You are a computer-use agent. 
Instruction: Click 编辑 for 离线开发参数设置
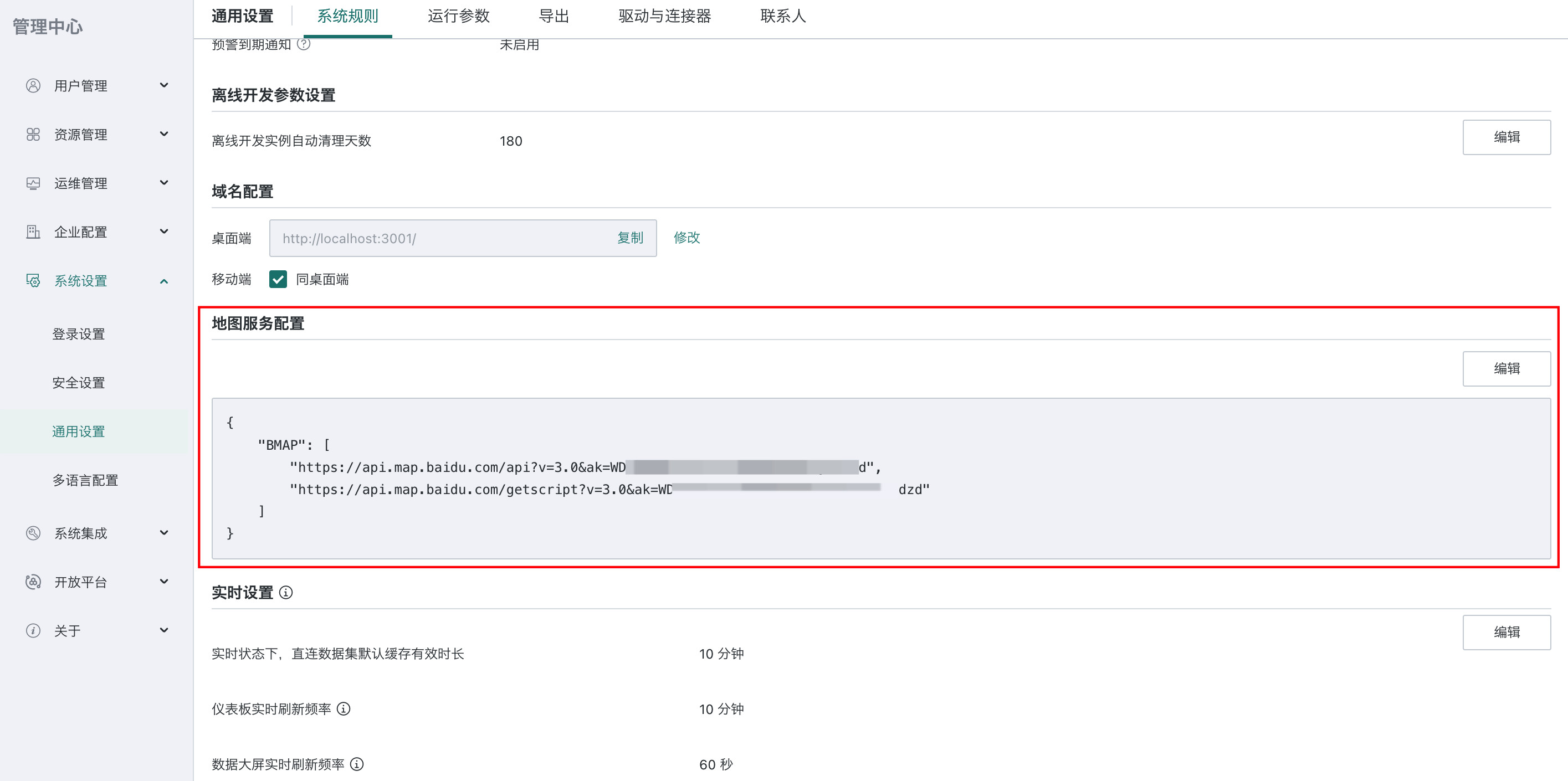(1506, 137)
